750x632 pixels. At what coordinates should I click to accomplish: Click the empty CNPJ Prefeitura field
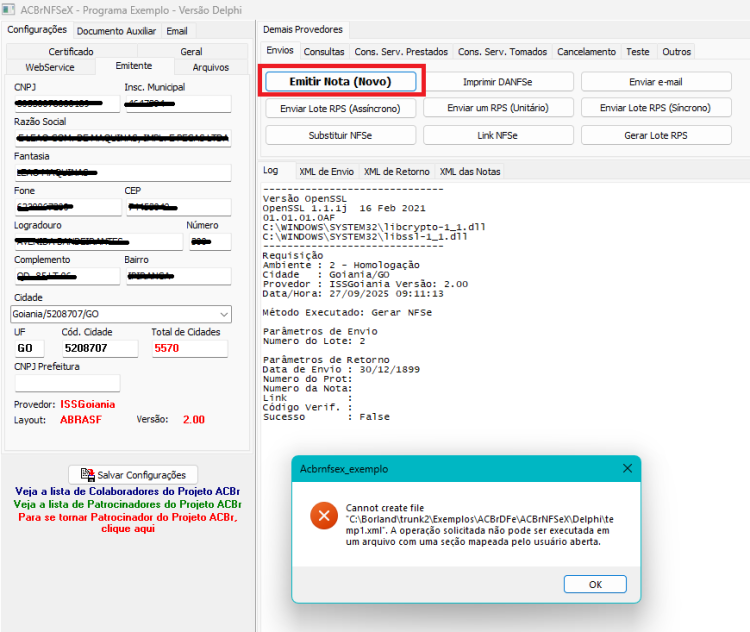coord(67,383)
